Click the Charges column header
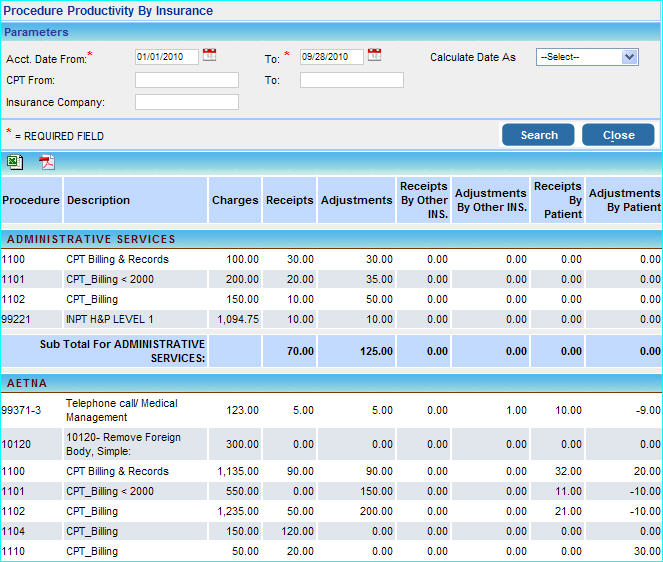 pos(235,200)
